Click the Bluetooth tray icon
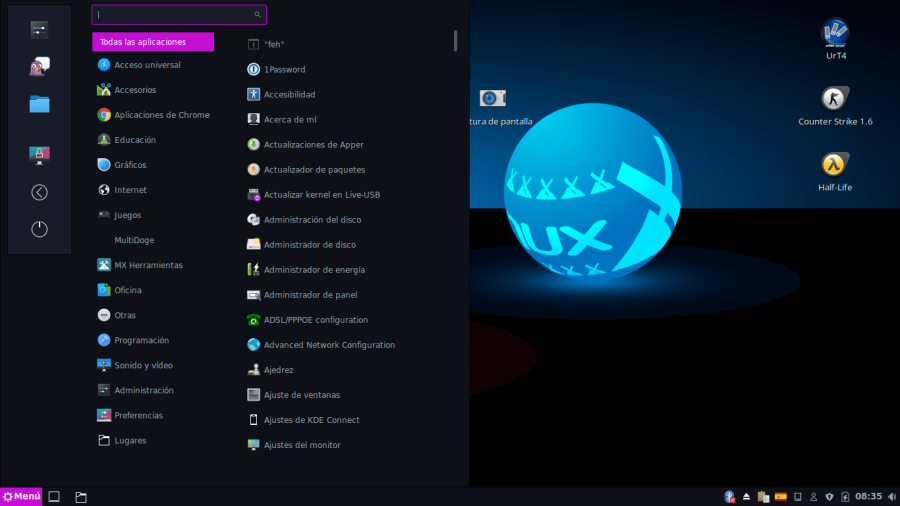900x506 pixels. coord(730,496)
